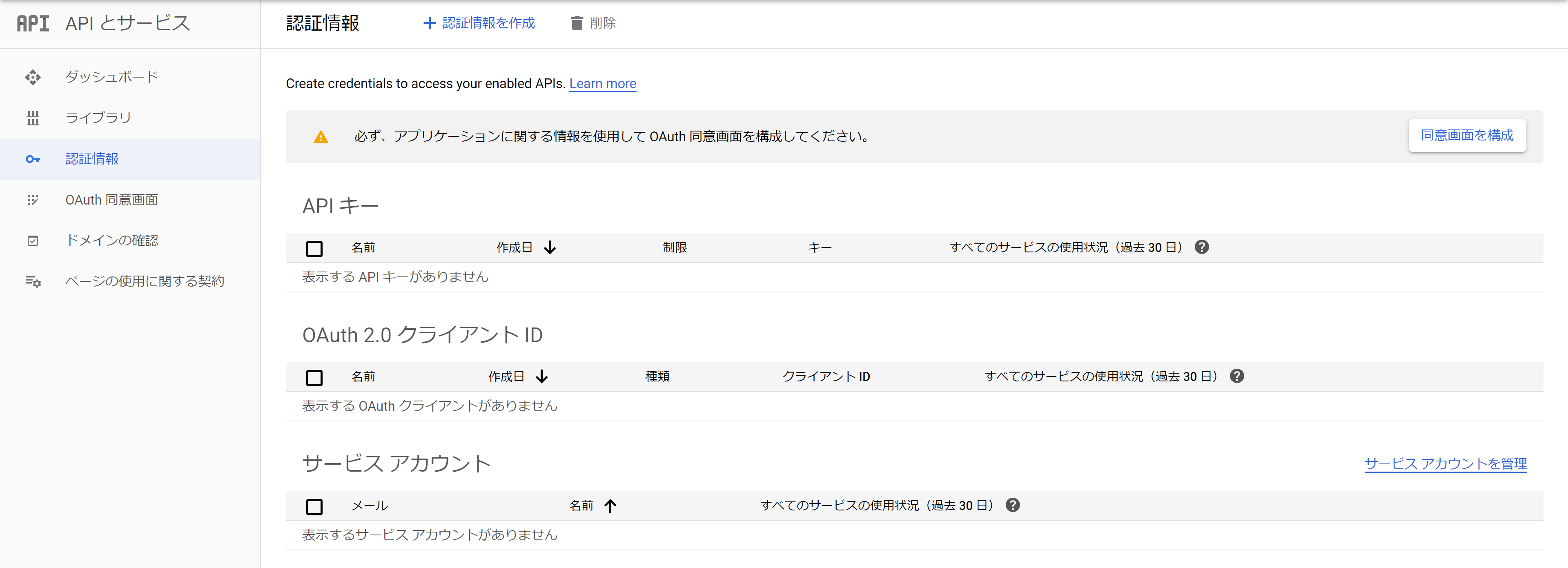Click 作成日 header text in OAuth table
The height and width of the screenshot is (568, 1568).
pos(506,377)
